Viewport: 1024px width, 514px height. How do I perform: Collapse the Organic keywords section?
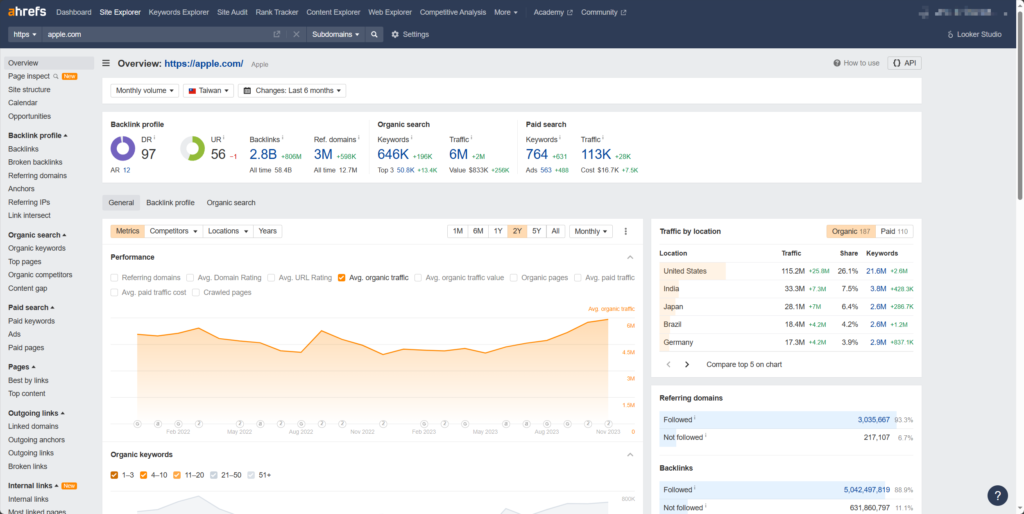click(x=630, y=455)
